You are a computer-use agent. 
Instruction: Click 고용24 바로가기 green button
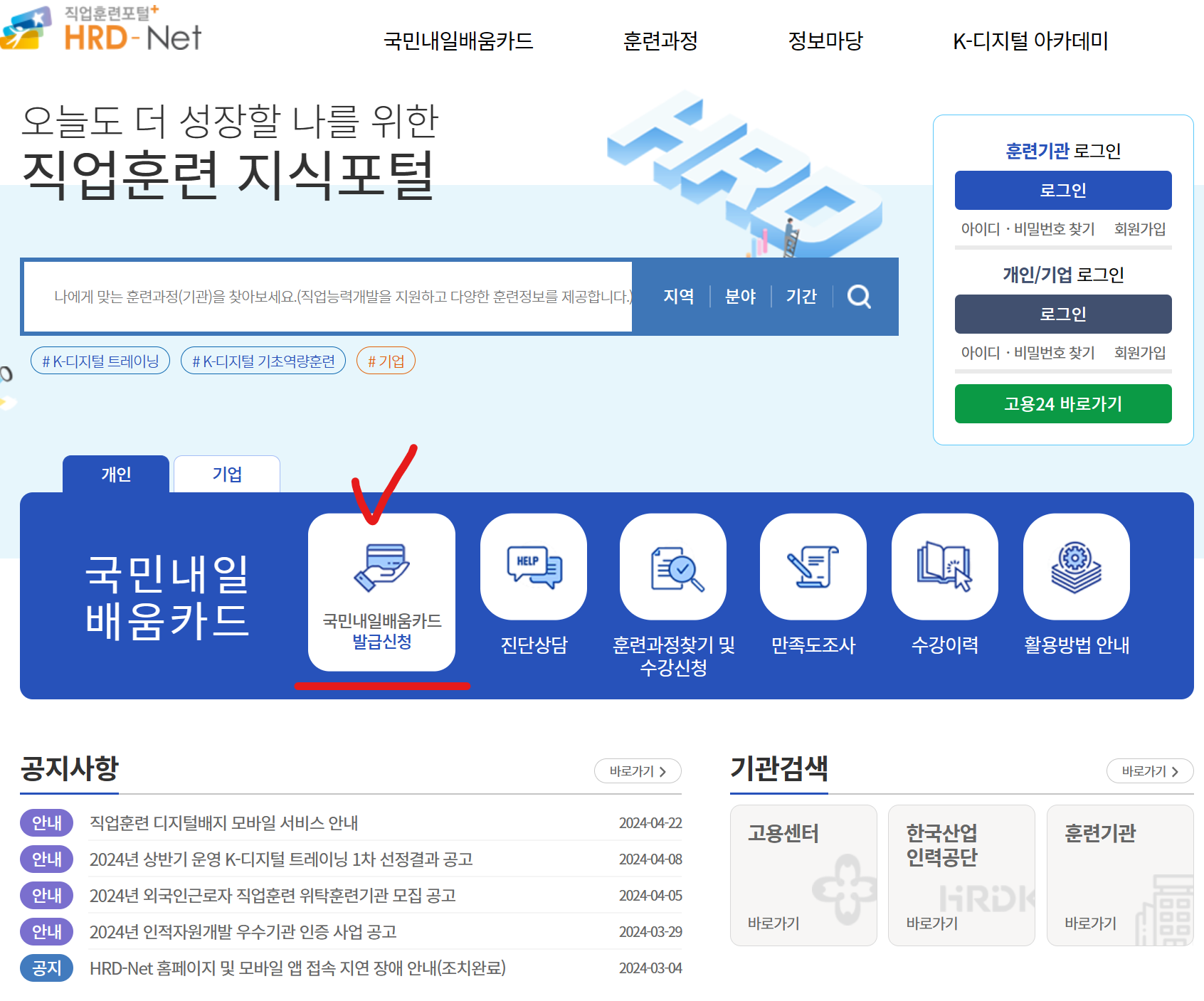pos(1063,403)
